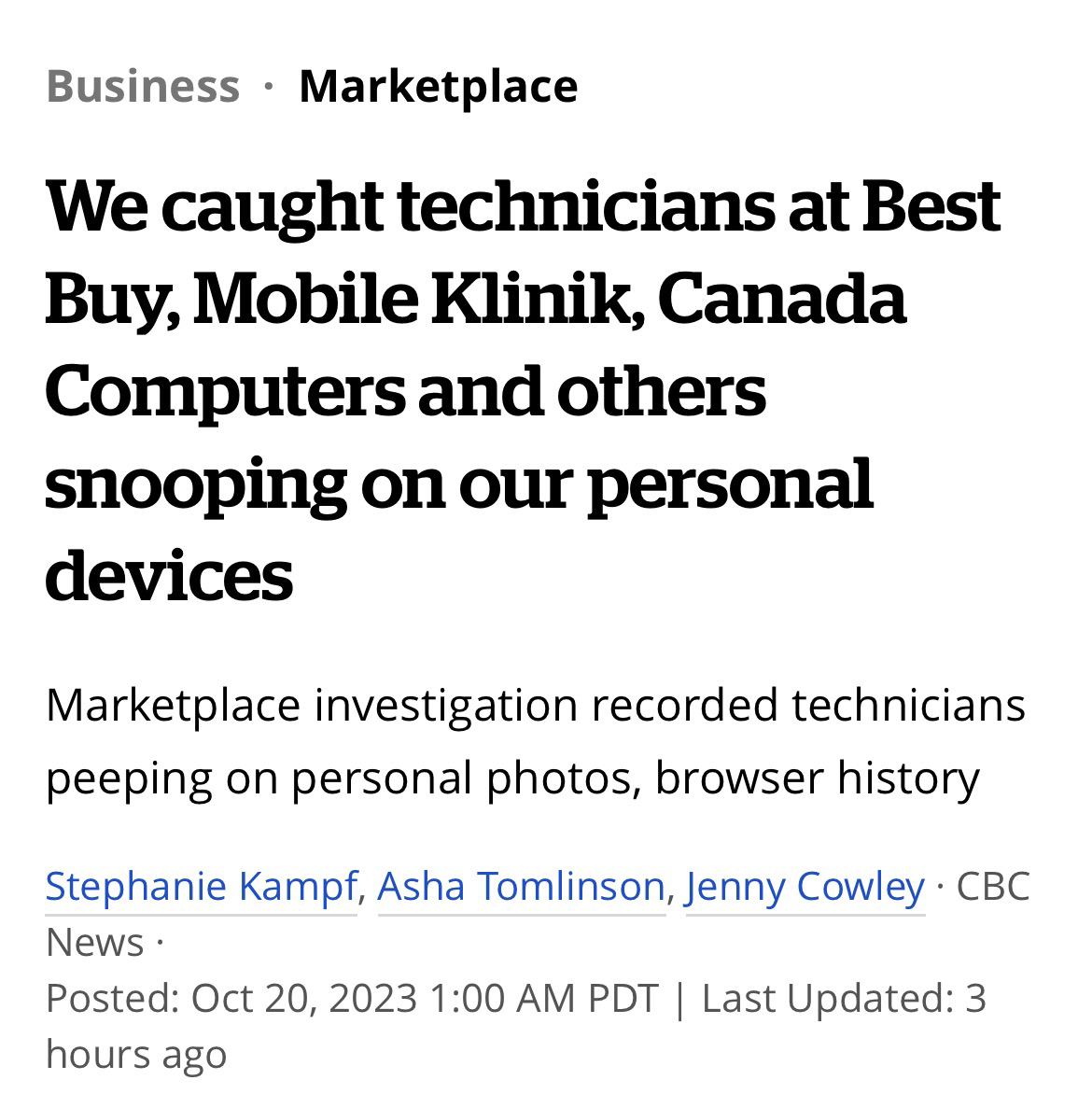This screenshot has width=1092, height=1108.
Task: Open Jenny Cowley's author link
Action: pyautogui.click(x=805, y=886)
